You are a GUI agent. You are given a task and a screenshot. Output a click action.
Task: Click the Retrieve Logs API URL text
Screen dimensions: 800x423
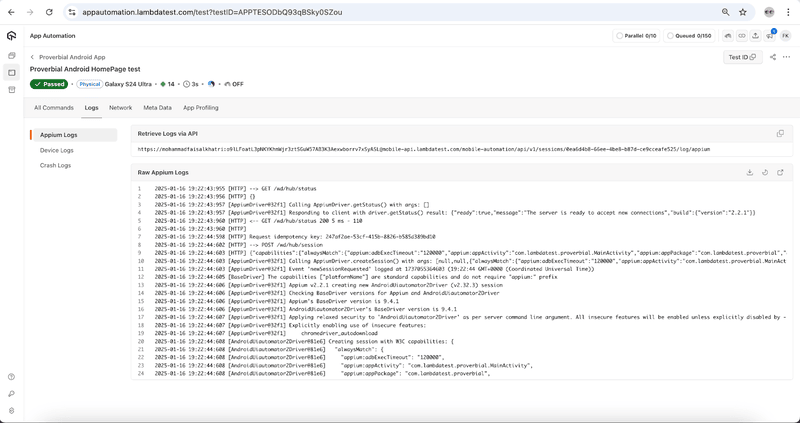coord(423,150)
